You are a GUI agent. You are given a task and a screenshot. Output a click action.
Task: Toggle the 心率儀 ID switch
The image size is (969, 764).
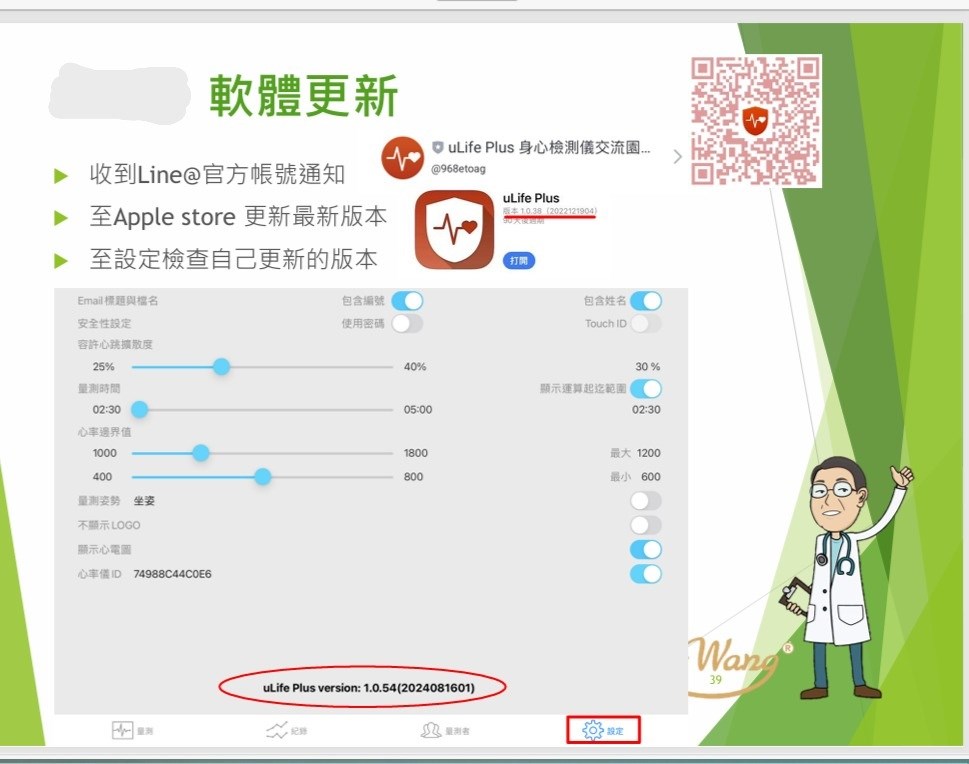point(646,574)
